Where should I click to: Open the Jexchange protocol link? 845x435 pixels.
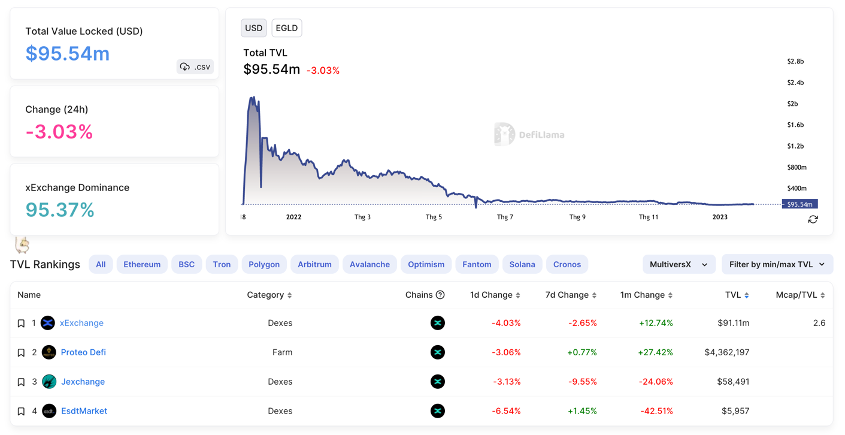coord(82,381)
